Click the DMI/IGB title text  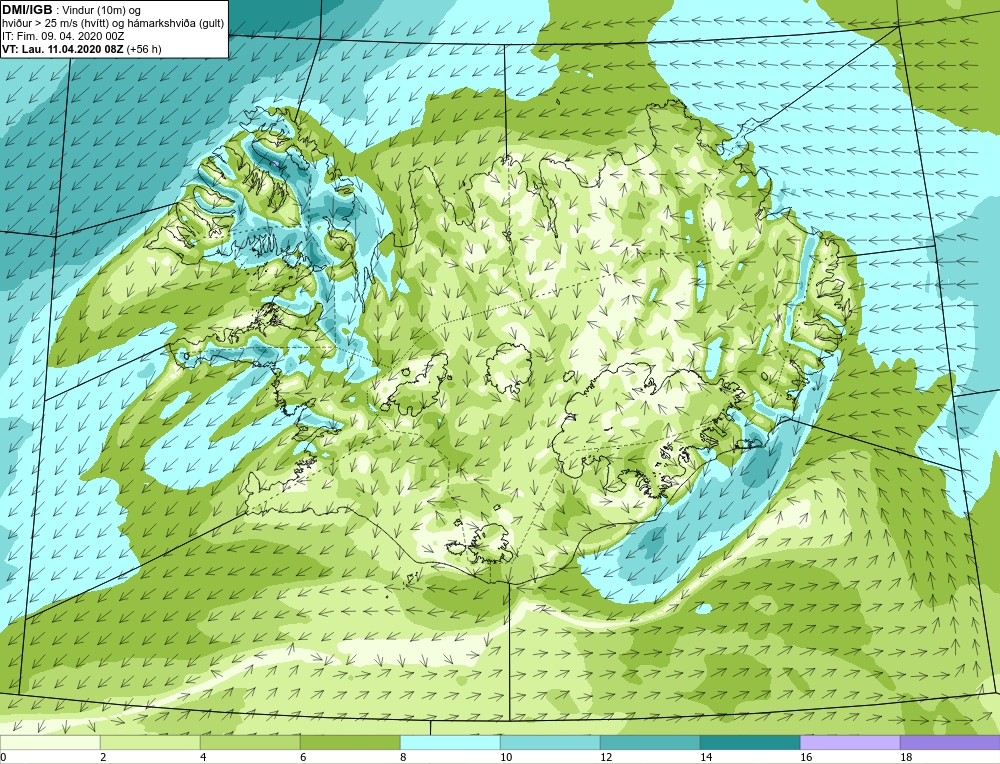pos(27,10)
